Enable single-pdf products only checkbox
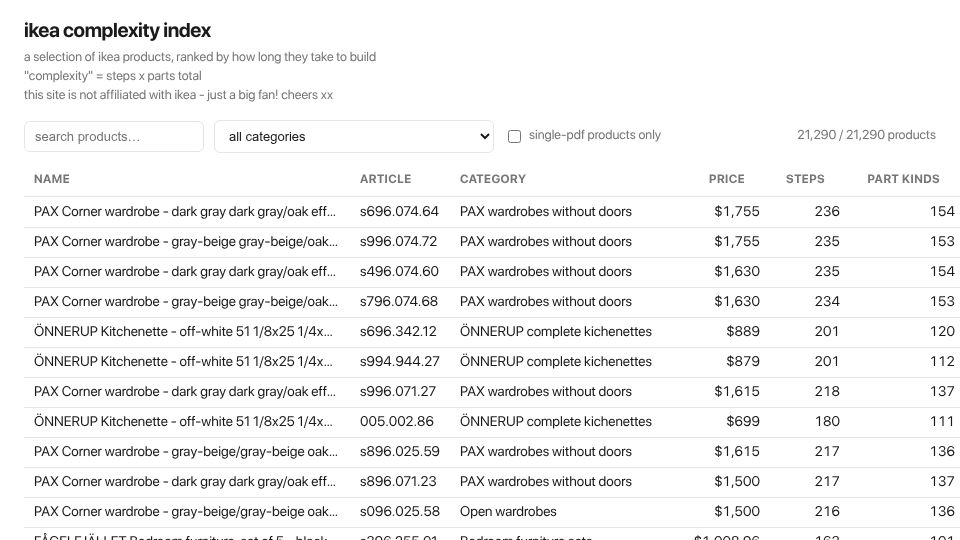Screen dimensions: 960x540 point(514,136)
